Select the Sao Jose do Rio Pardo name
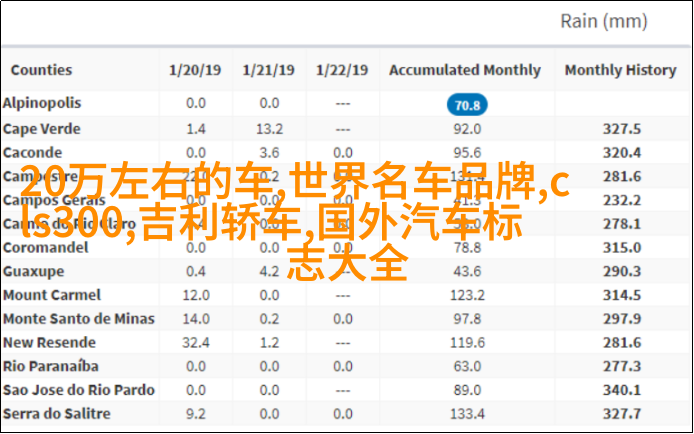694x434 pixels. 79,390
